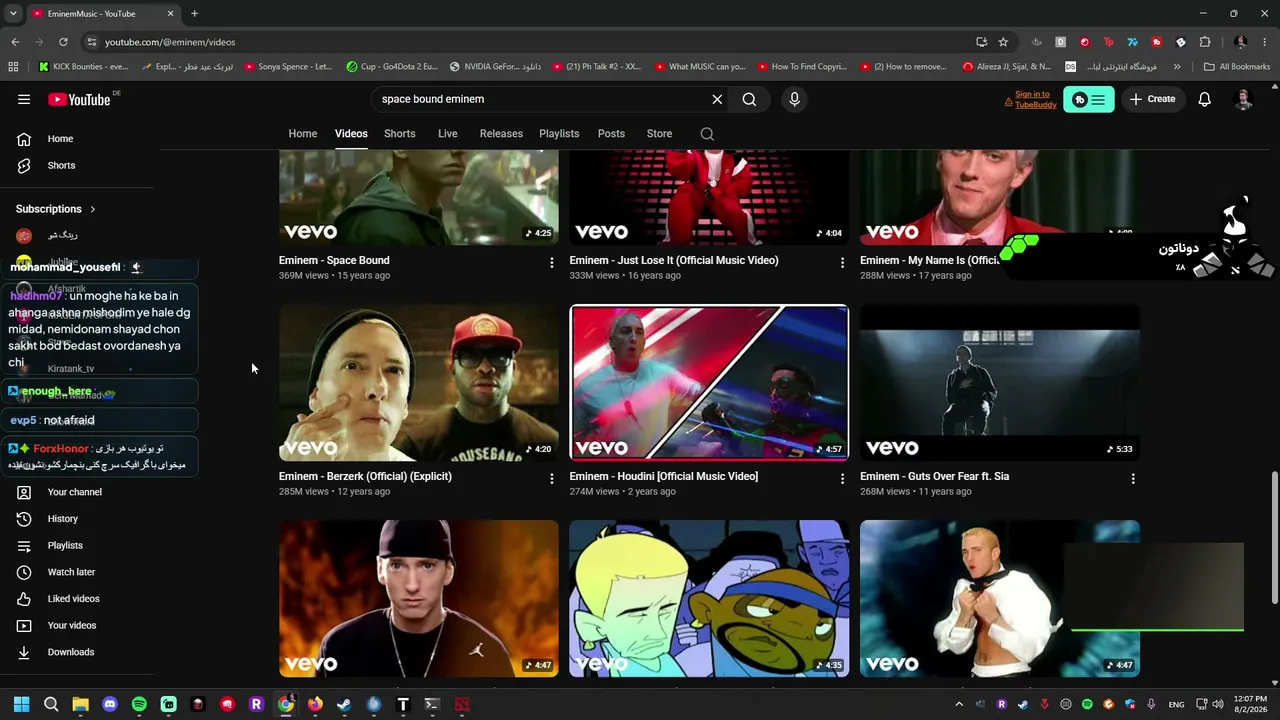Play the Eminem - Berzerk thumbnail
The width and height of the screenshot is (1280, 720).
[x=419, y=383]
